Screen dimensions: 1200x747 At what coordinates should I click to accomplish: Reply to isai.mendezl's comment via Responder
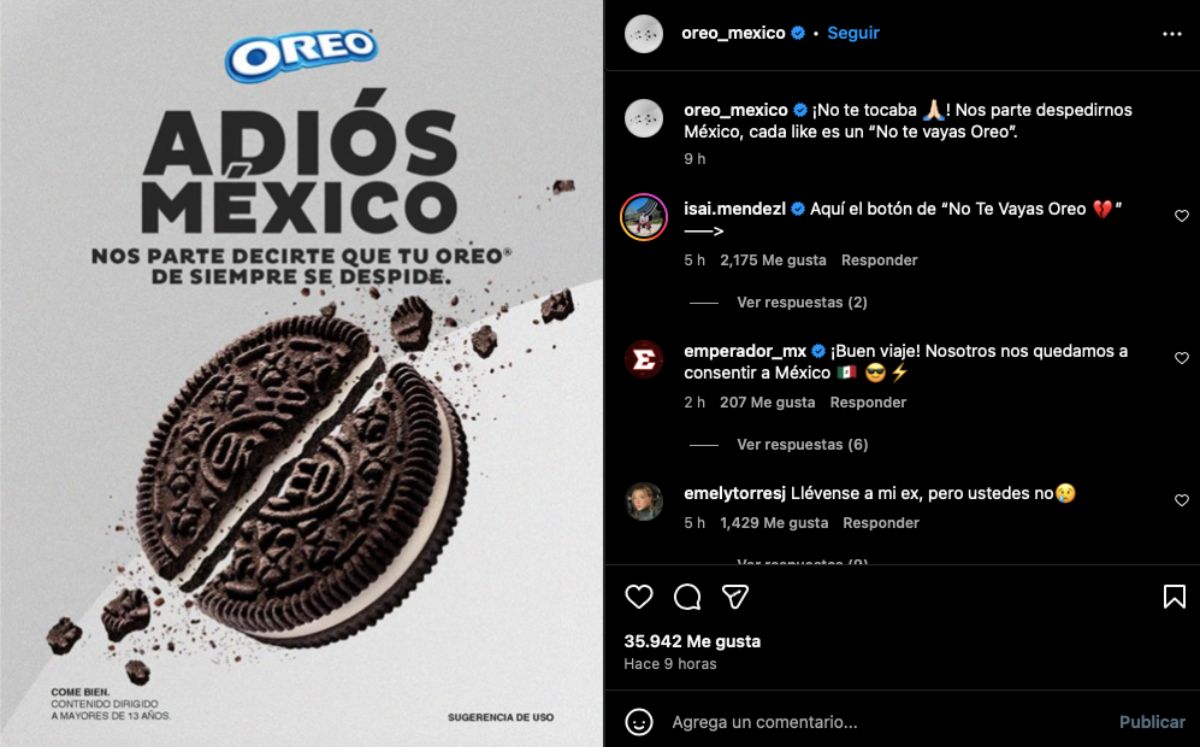(x=879, y=260)
